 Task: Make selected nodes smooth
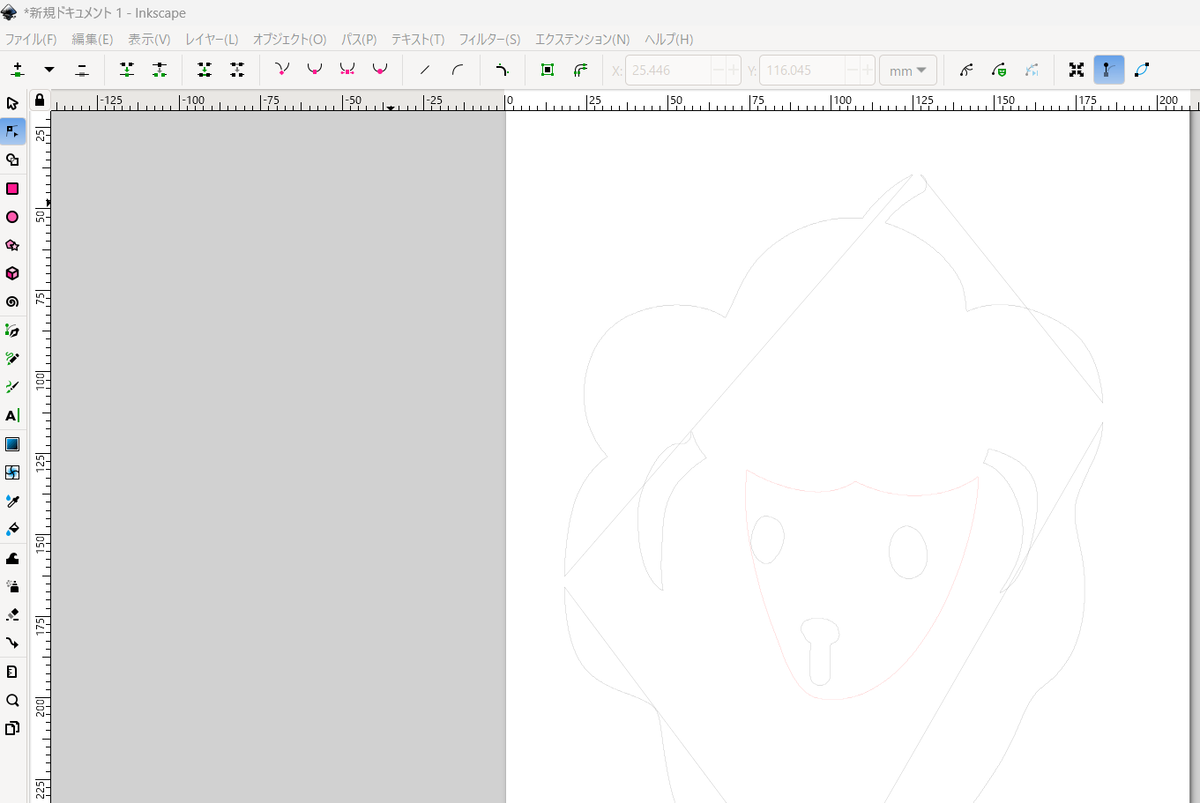(314, 70)
